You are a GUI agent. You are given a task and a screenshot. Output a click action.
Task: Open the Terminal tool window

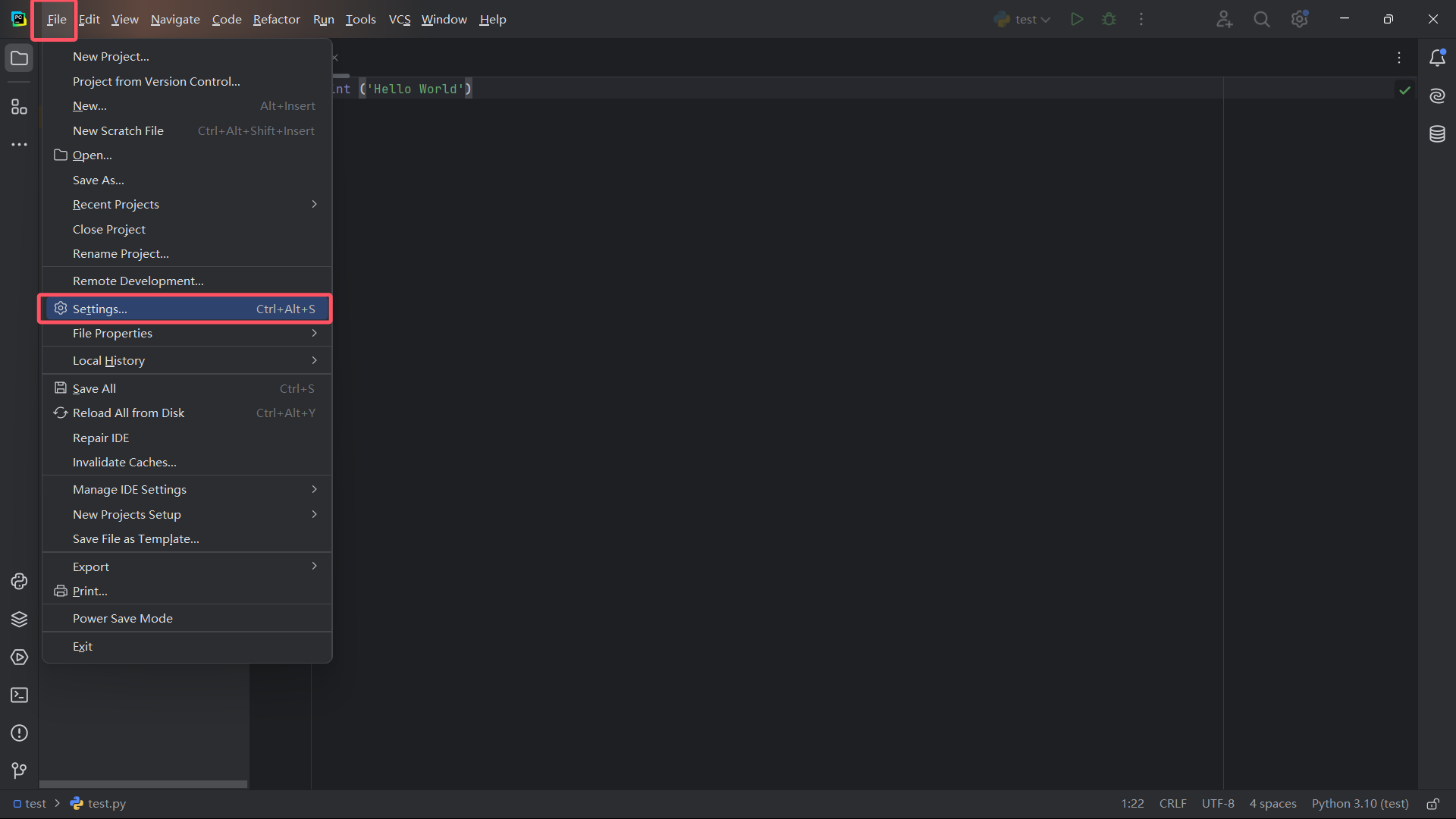[19, 695]
